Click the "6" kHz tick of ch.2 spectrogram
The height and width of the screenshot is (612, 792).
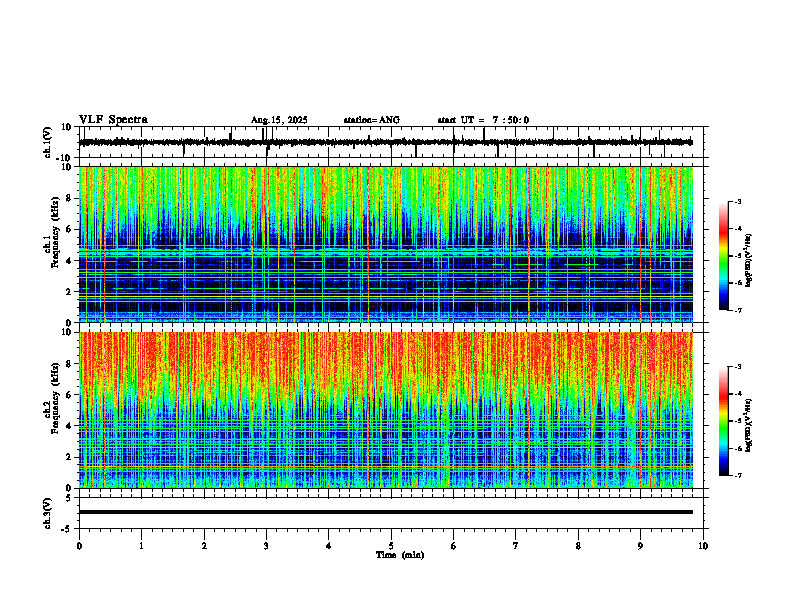pyautogui.click(x=70, y=395)
